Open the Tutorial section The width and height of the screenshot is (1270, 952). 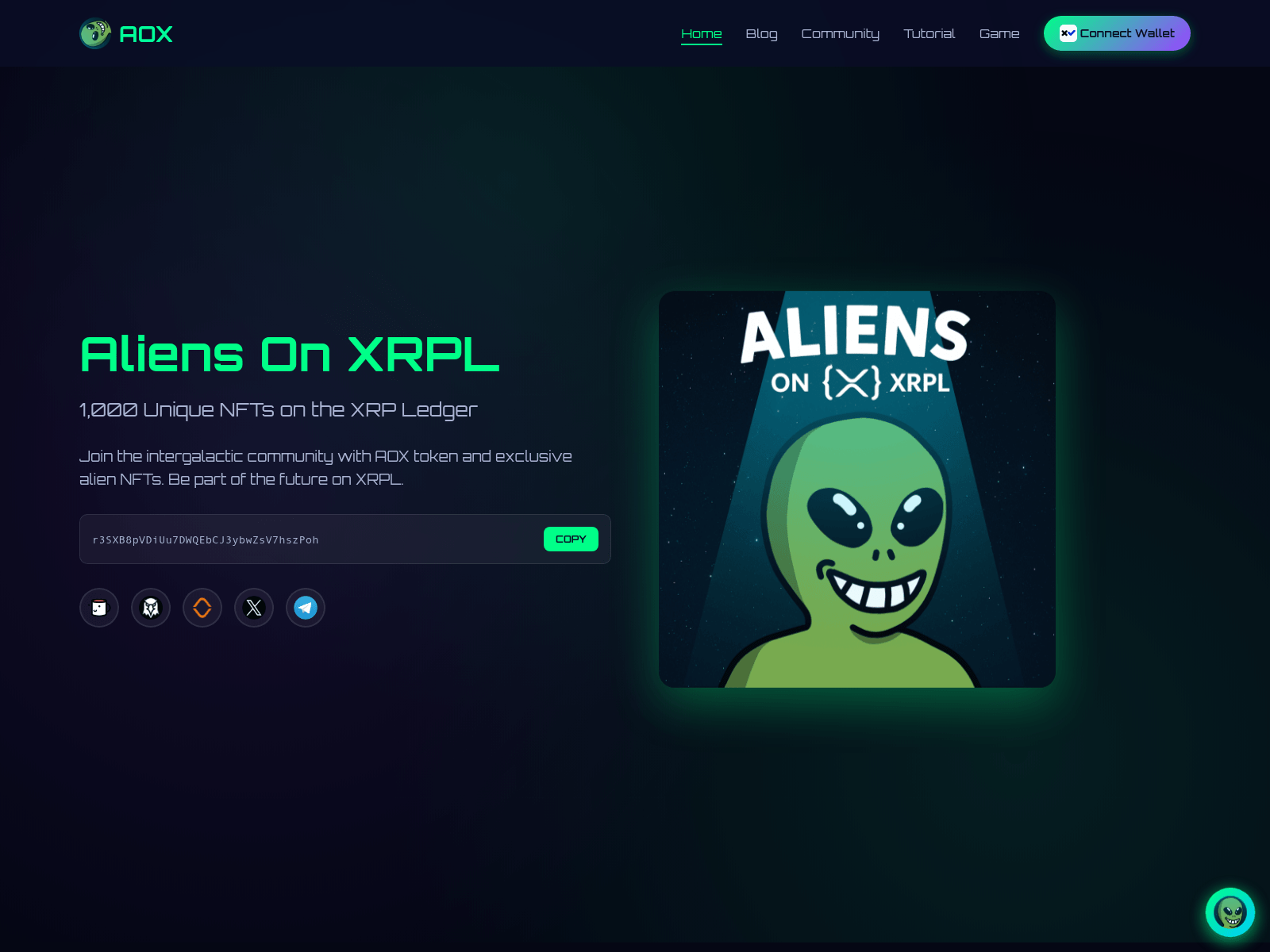pyautogui.click(x=929, y=33)
